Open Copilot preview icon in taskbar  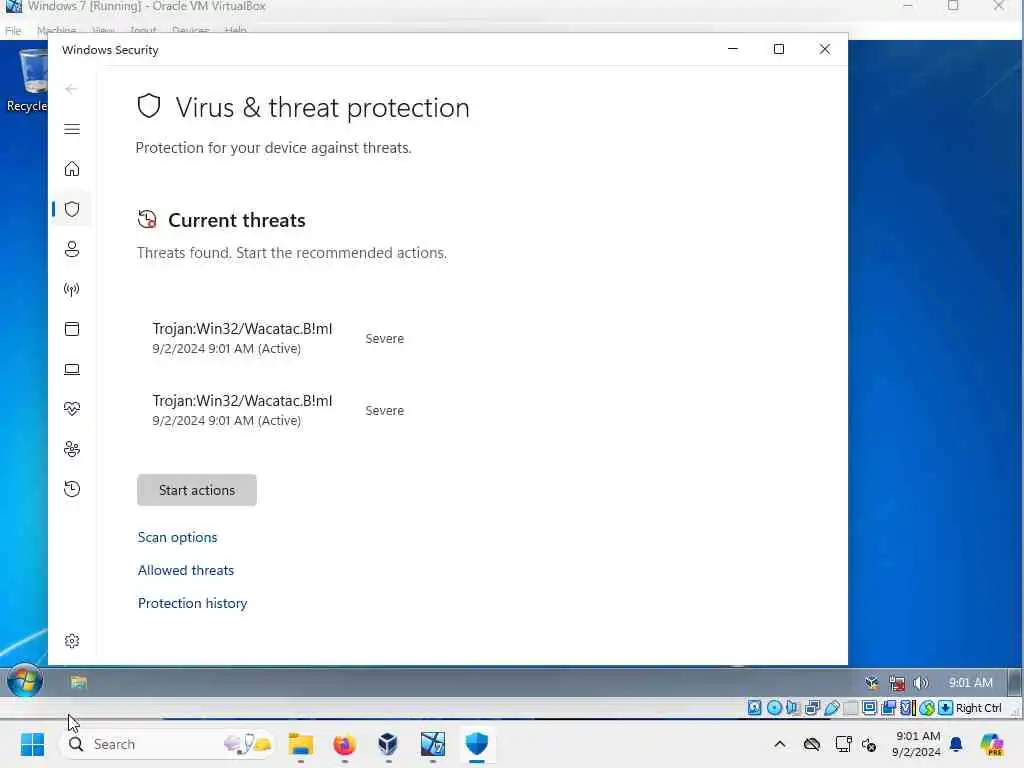pyautogui.click(x=992, y=744)
